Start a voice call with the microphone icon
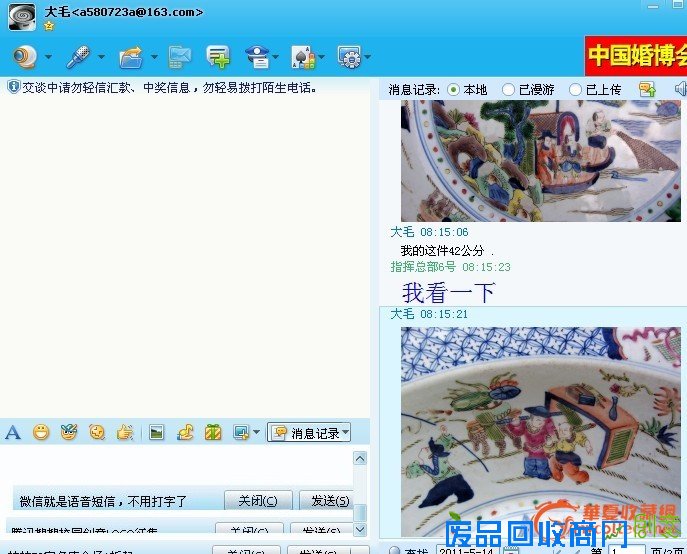 (x=78, y=57)
